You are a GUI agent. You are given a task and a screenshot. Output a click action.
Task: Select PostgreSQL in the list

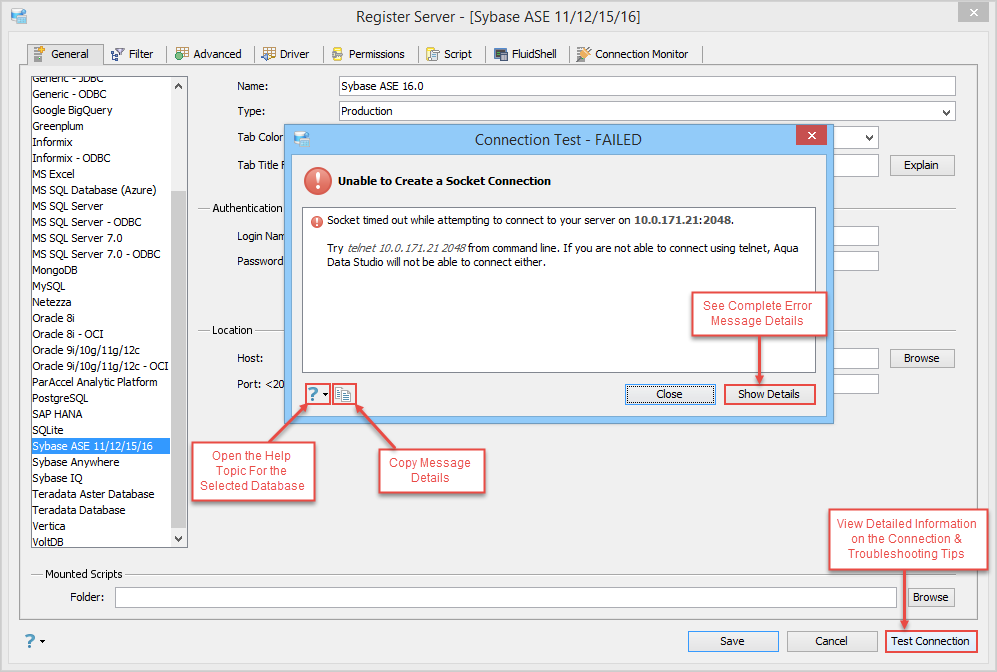tap(60, 398)
